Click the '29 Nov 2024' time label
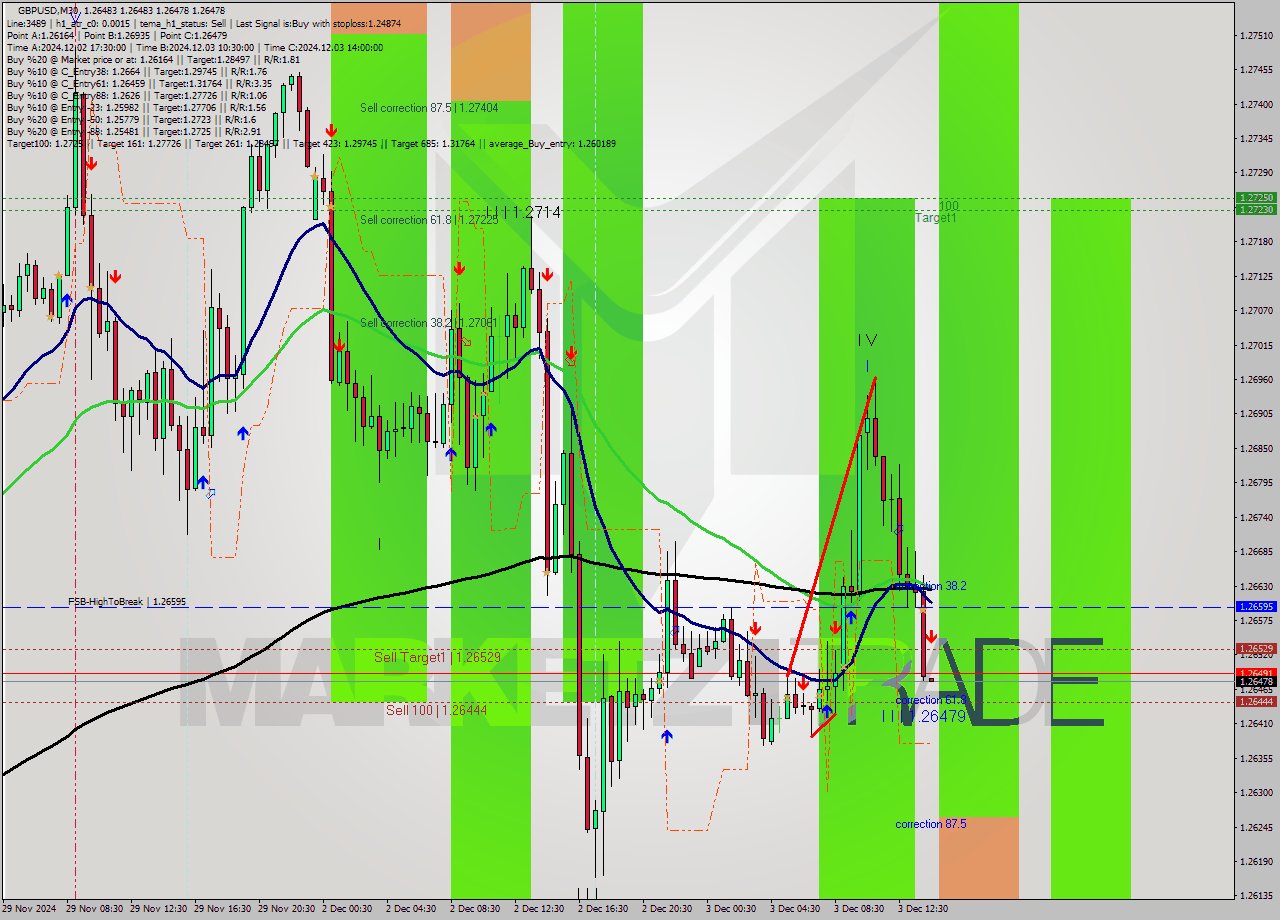This screenshot has width=1280, height=920. tap(28, 909)
